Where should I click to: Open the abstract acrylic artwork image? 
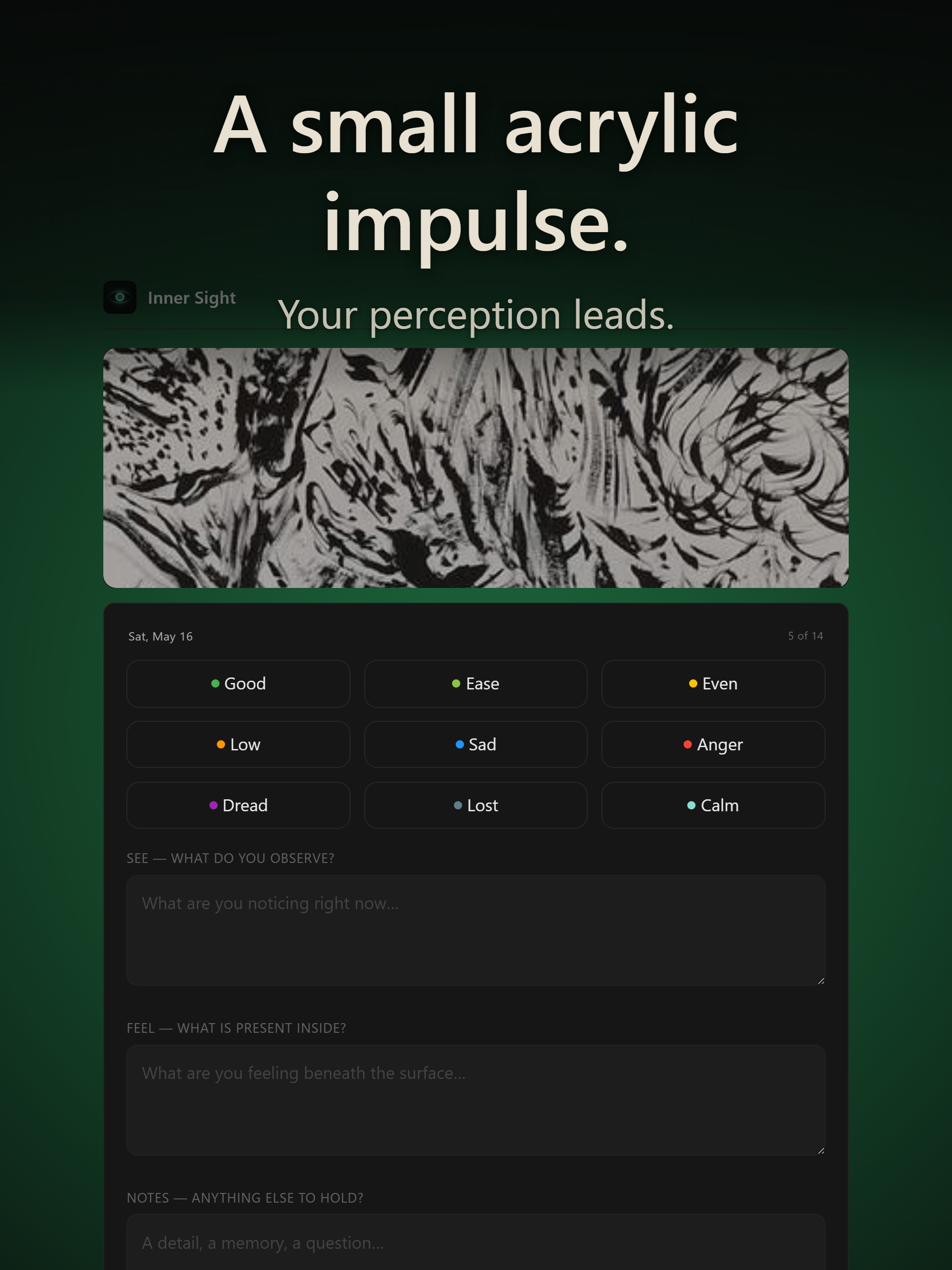tap(476, 467)
